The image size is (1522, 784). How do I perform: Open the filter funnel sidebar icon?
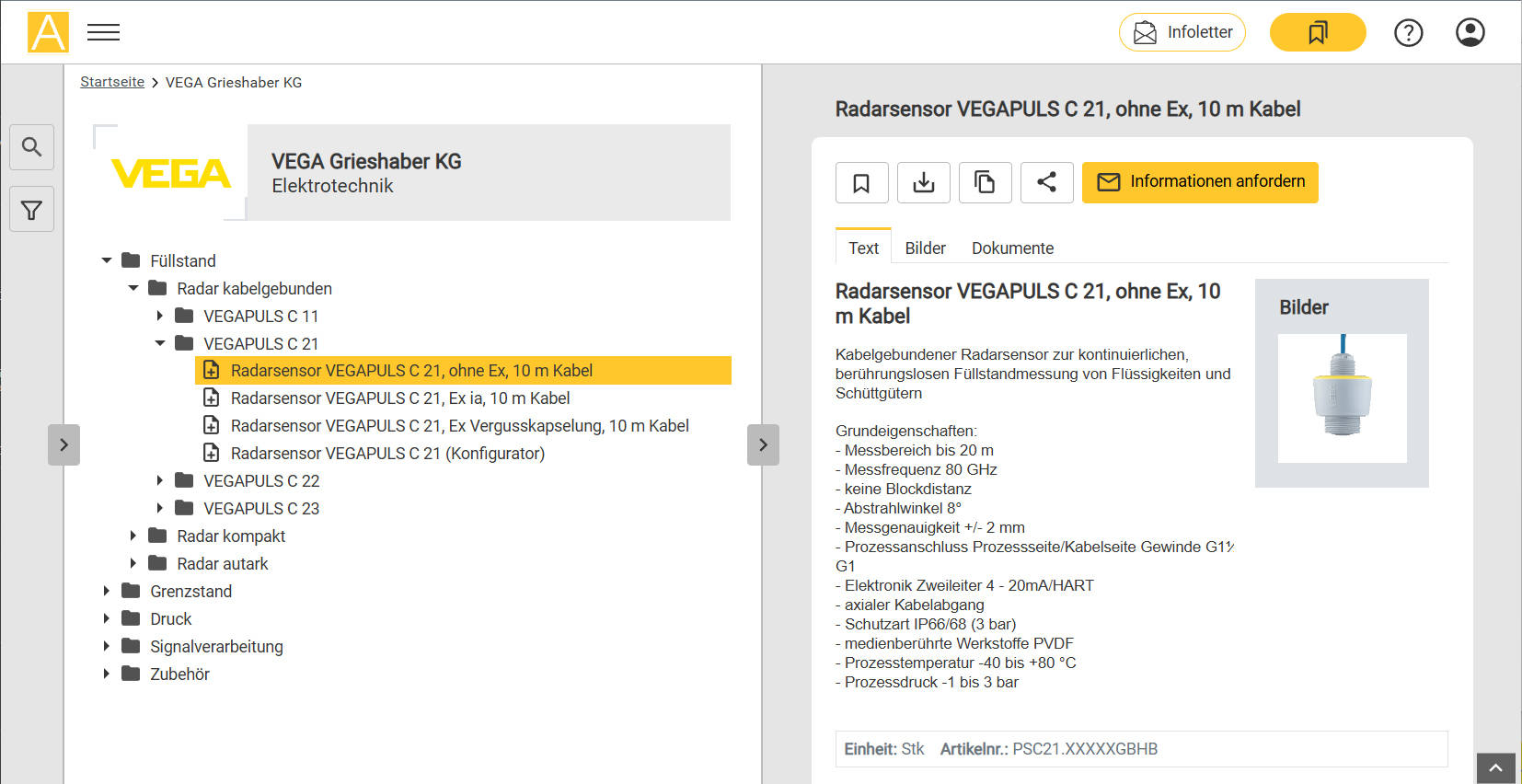pos(32,210)
